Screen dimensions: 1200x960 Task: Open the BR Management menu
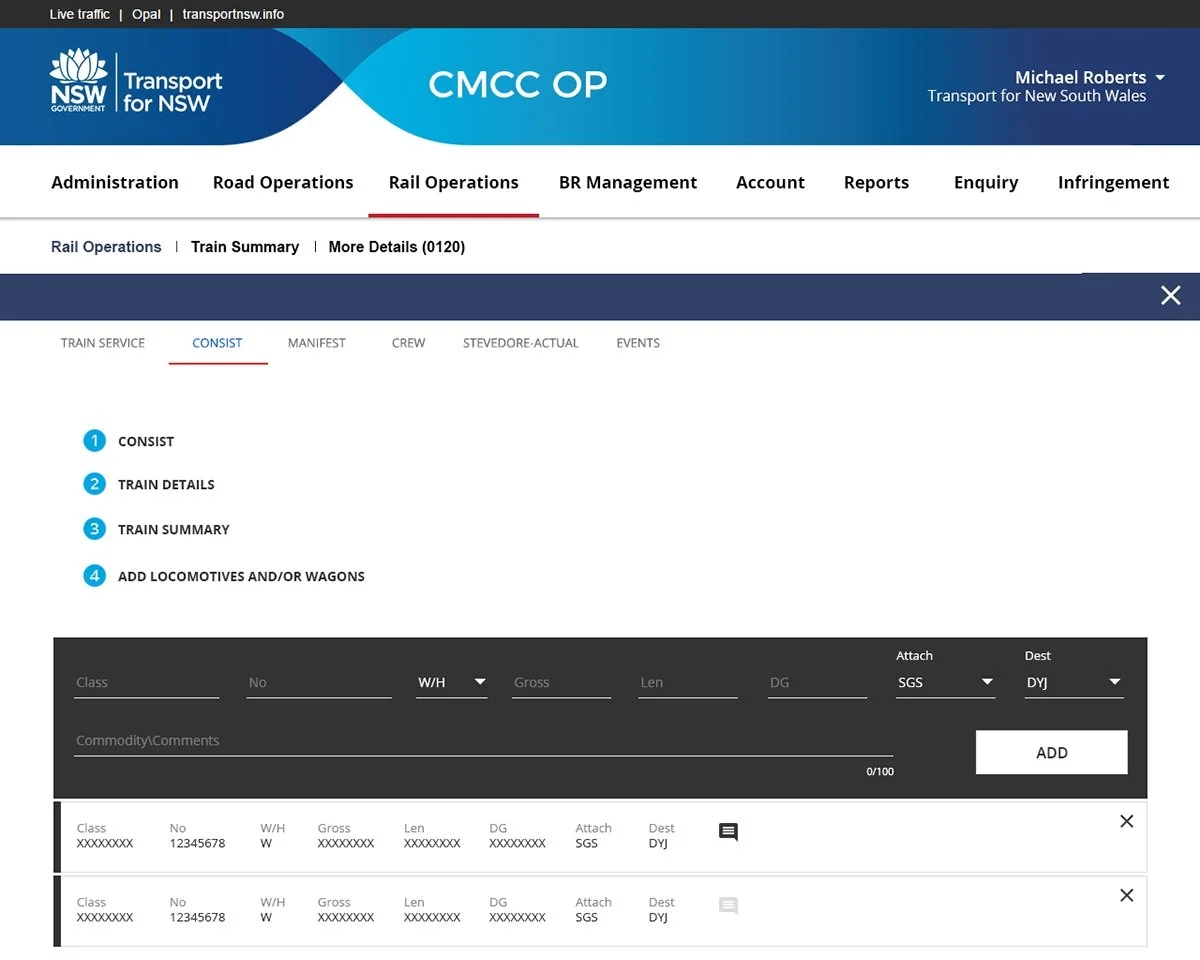[x=628, y=182]
